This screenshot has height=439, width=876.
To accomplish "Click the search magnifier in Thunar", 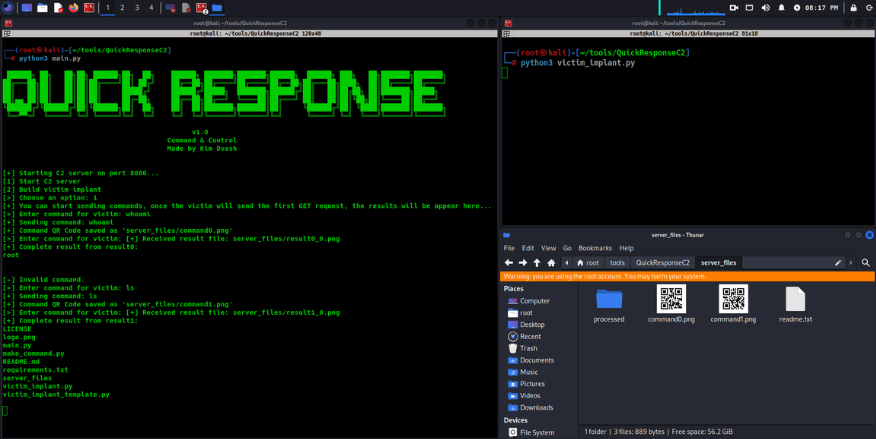I will point(864,262).
